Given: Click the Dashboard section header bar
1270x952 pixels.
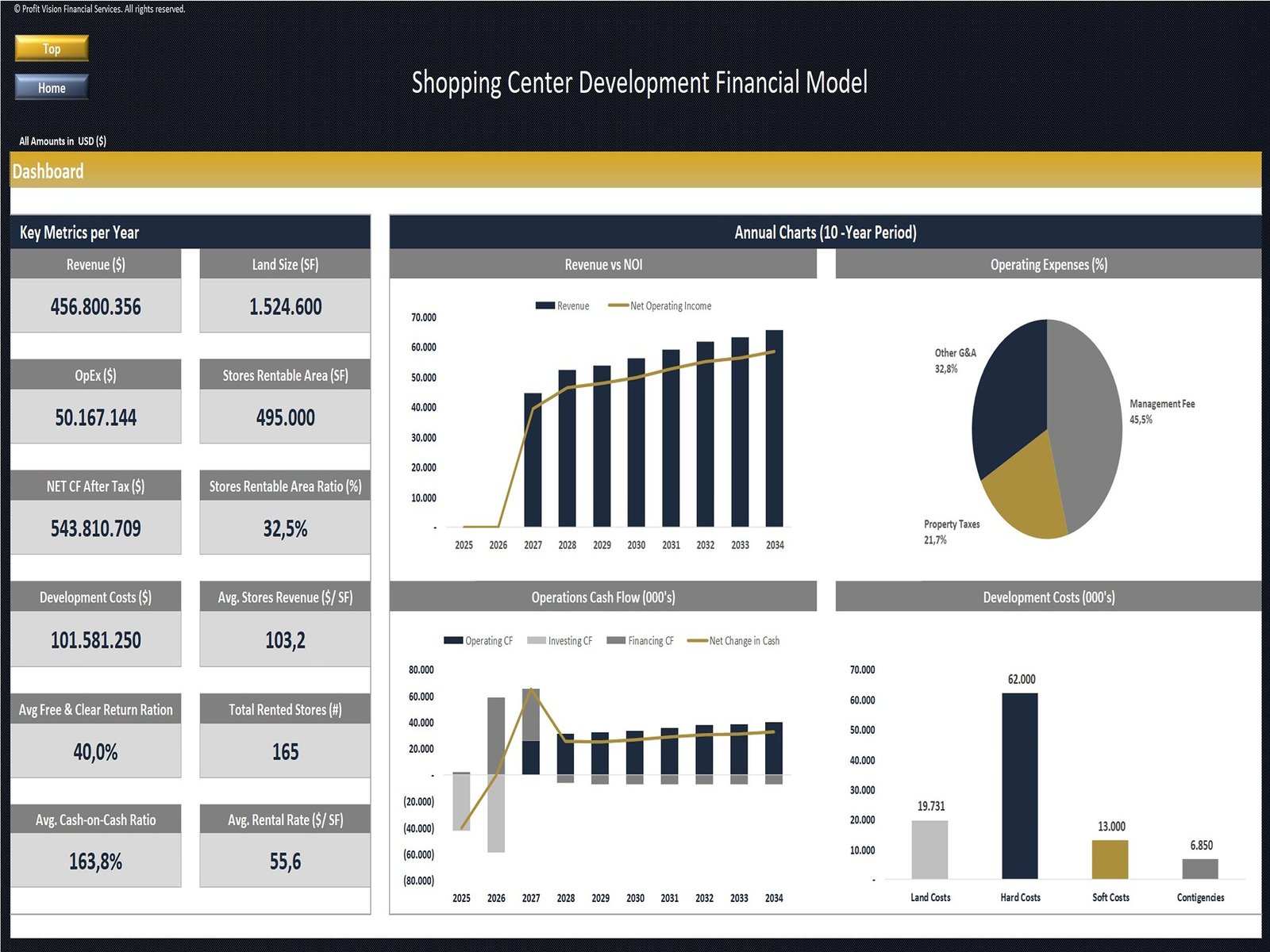Looking at the screenshot, I should pos(635,171).
